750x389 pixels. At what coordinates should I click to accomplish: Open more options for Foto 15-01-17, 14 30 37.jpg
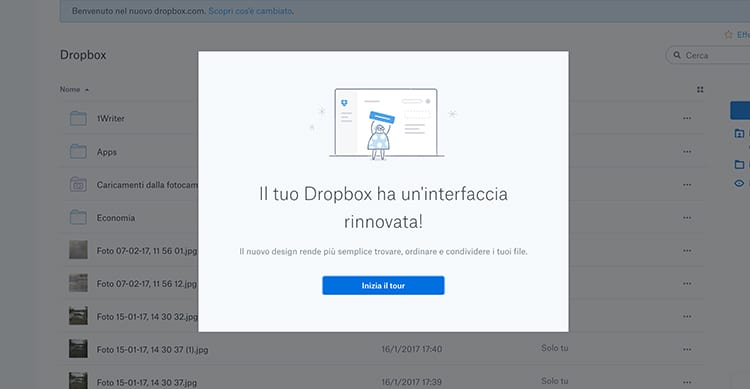[x=687, y=382]
